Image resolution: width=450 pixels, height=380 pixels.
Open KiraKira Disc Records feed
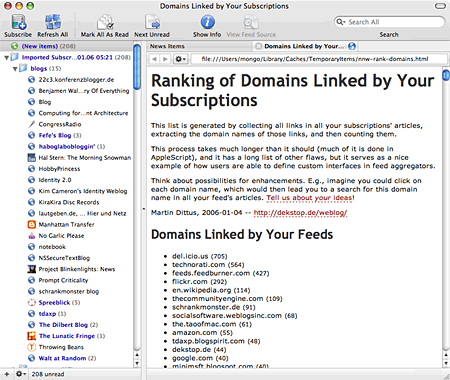click(69, 202)
